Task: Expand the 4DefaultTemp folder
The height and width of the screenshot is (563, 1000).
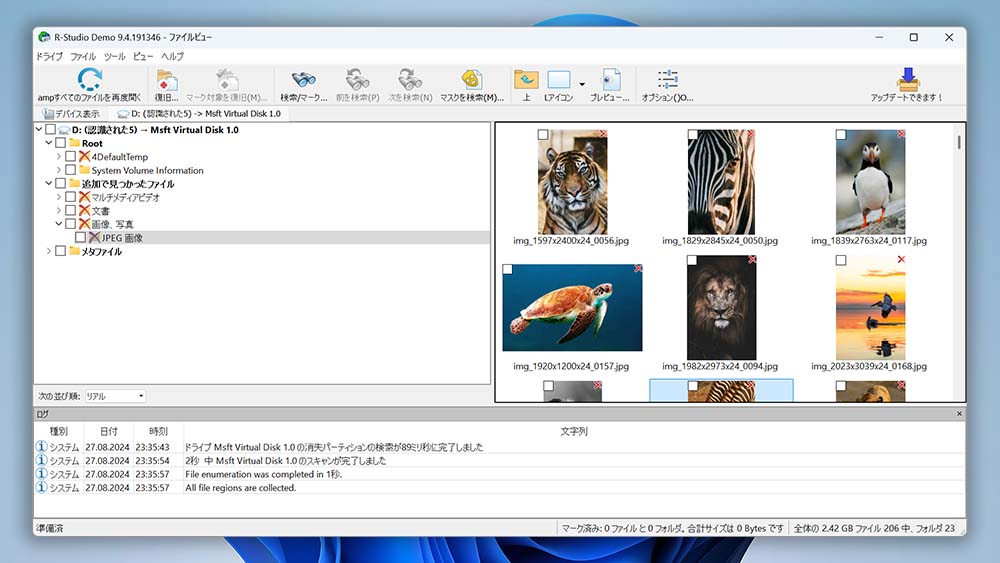Action: click(59, 156)
